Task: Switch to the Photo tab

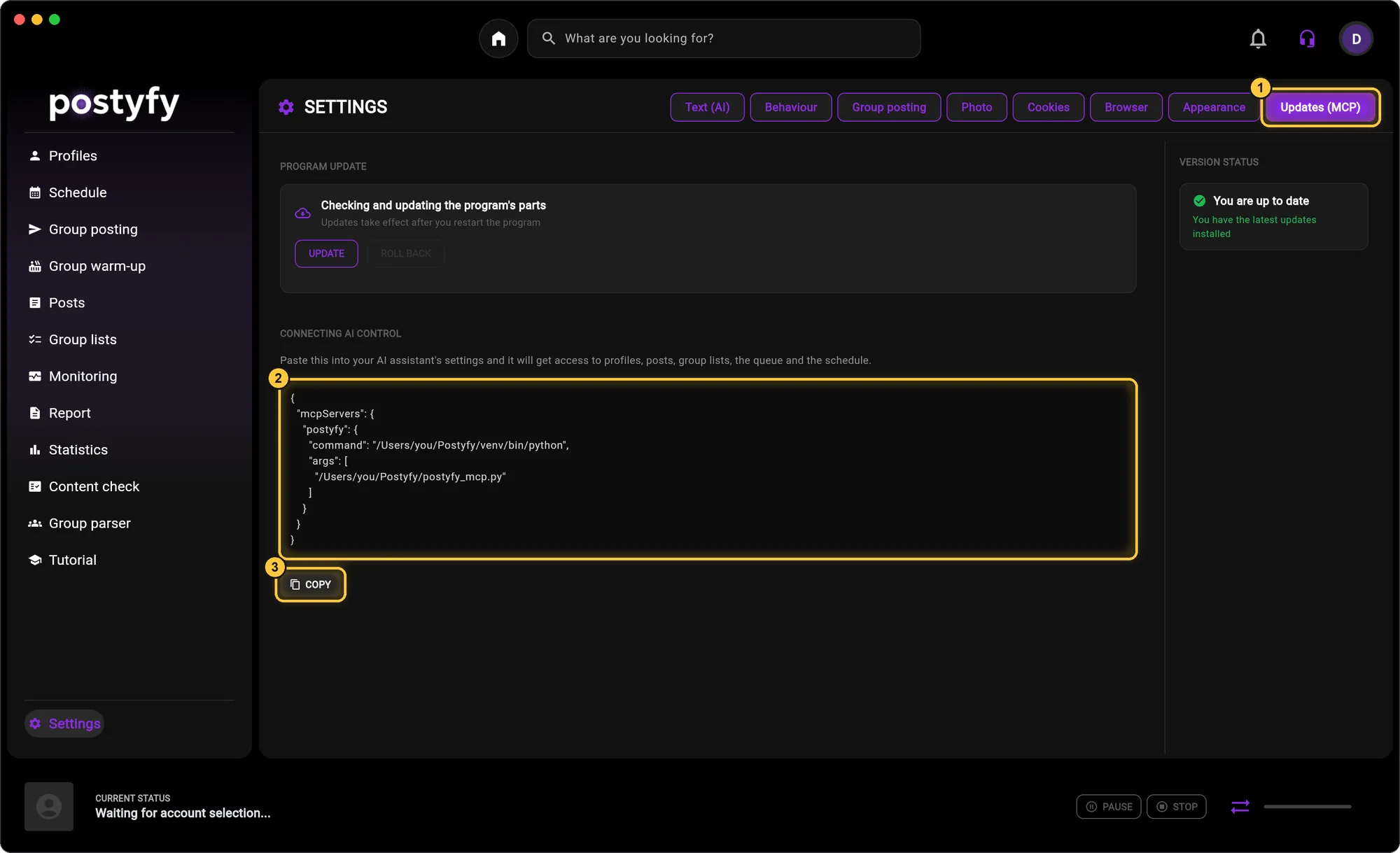Action: pos(976,107)
